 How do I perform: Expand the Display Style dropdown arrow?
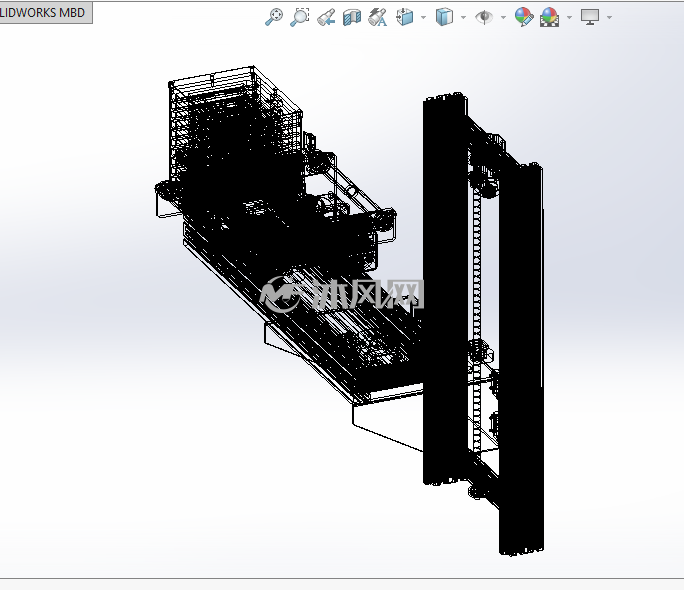(463, 17)
